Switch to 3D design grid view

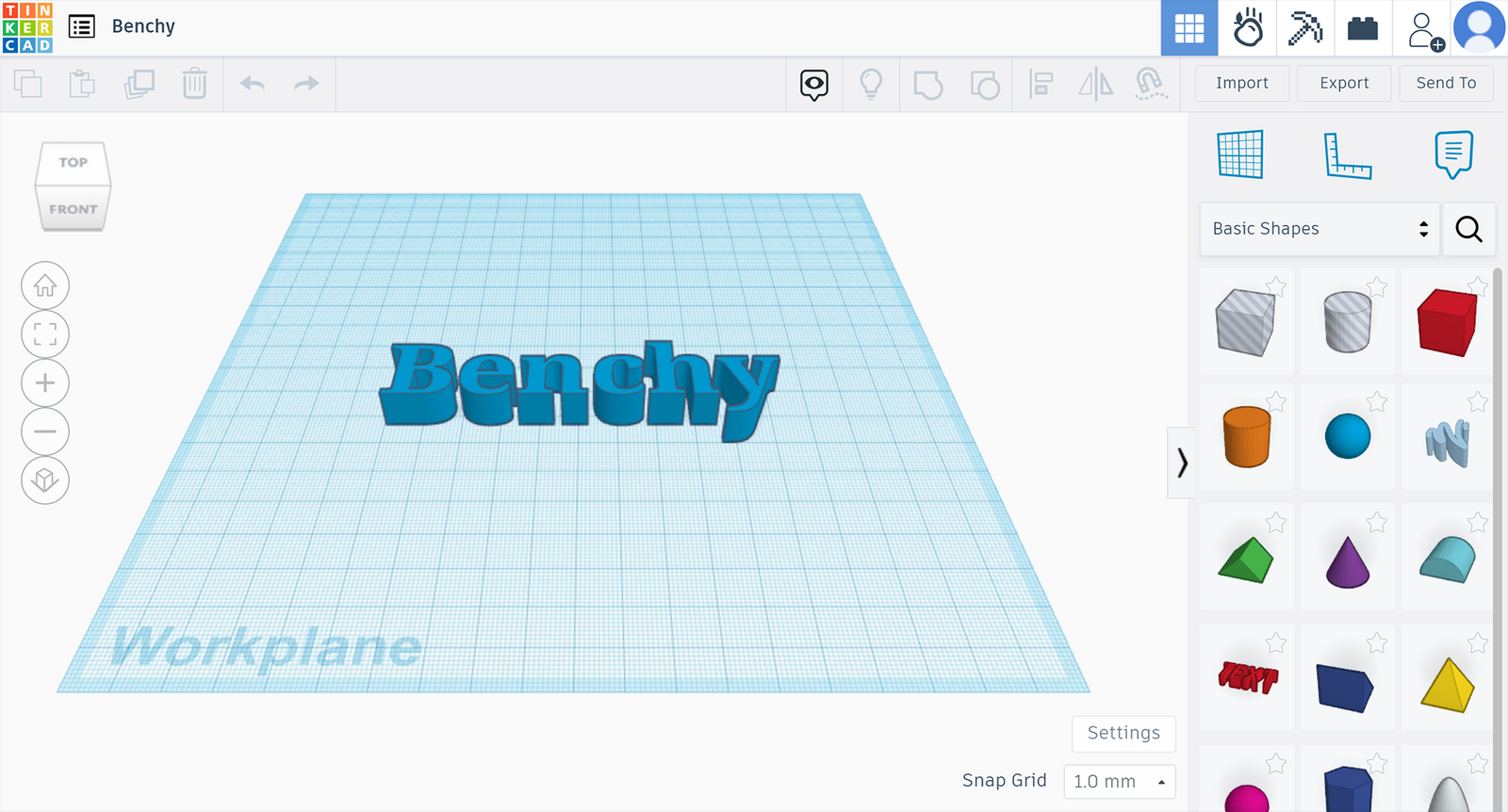pyautogui.click(x=1189, y=28)
